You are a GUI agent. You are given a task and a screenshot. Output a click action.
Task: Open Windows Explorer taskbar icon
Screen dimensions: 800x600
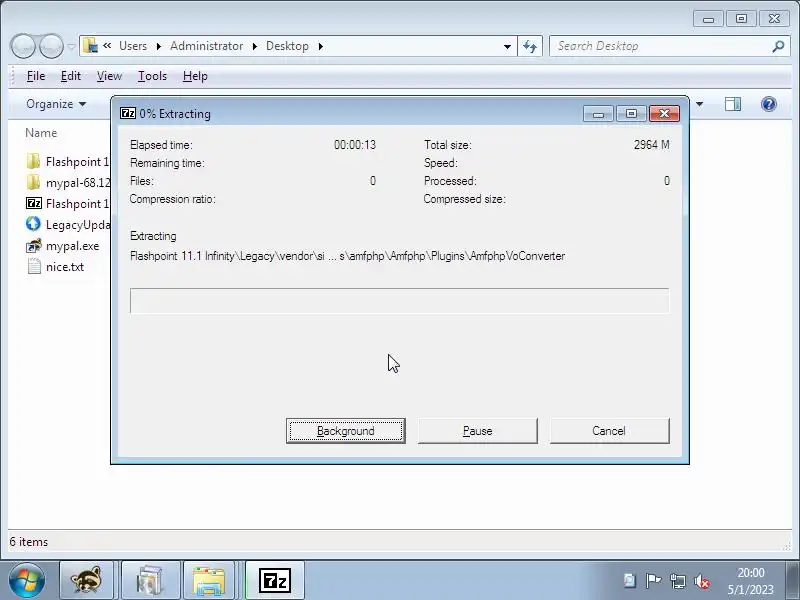point(209,581)
